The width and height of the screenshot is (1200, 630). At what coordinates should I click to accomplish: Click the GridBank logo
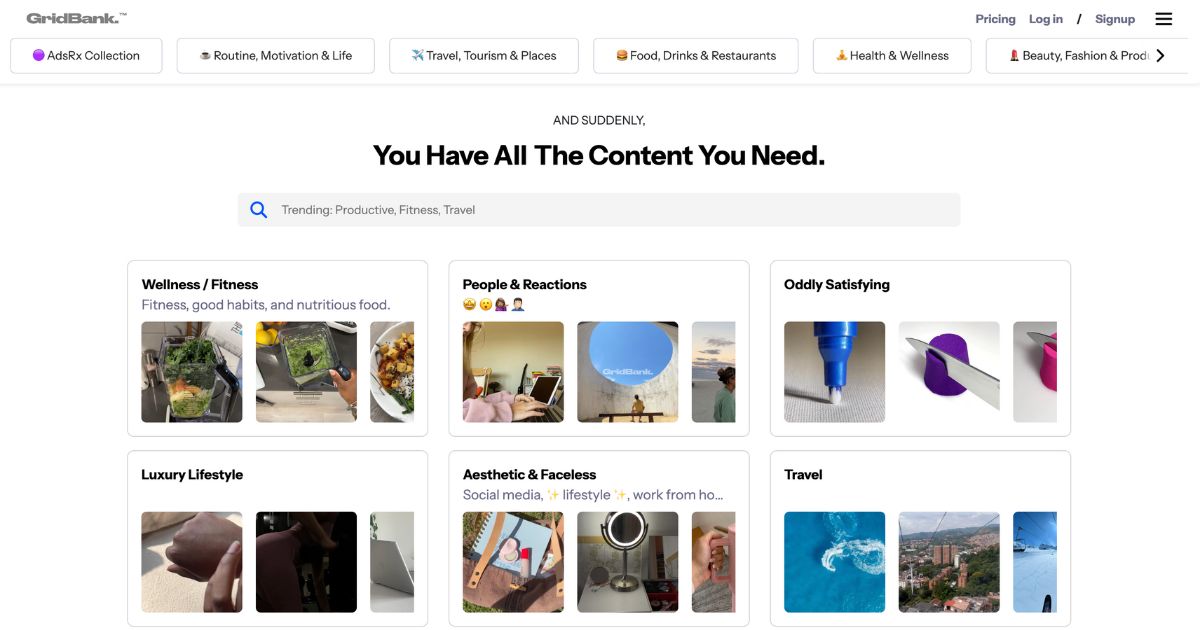point(76,18)
